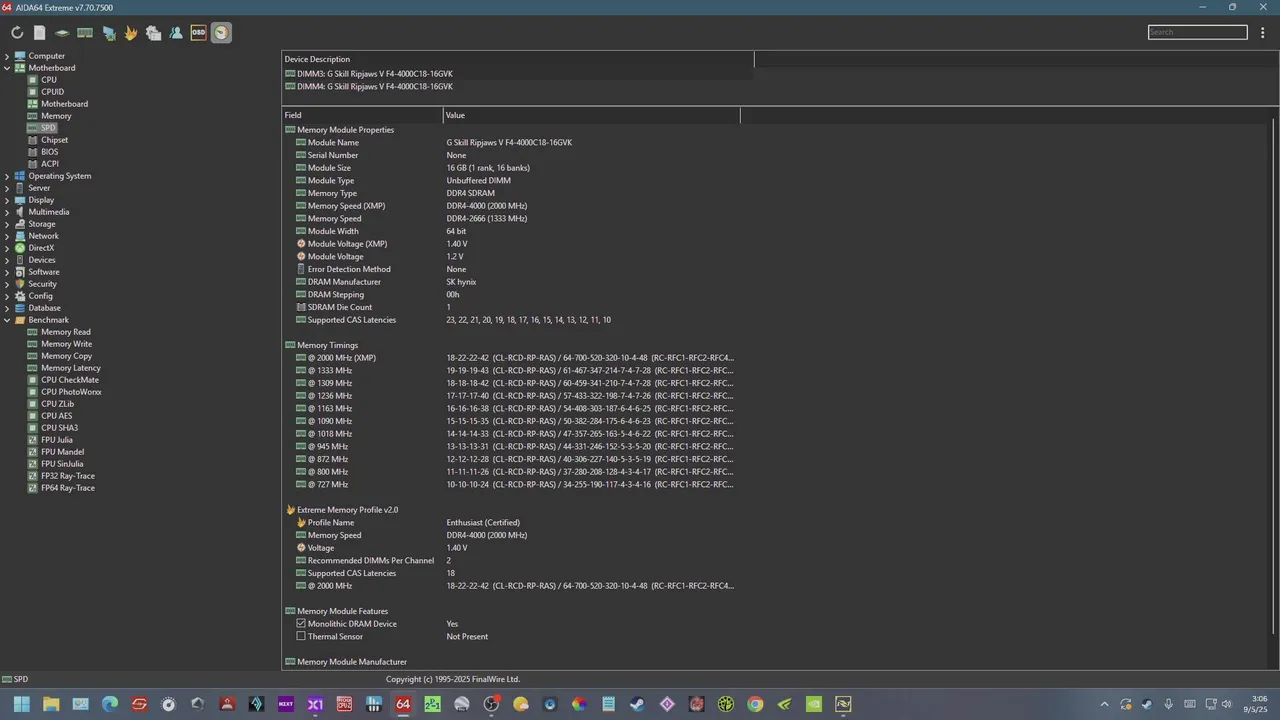Viewport: 1280px width, 720px height.
Task: Open the monitor diagnostics toolbar icon
Action: pos(108,33)
